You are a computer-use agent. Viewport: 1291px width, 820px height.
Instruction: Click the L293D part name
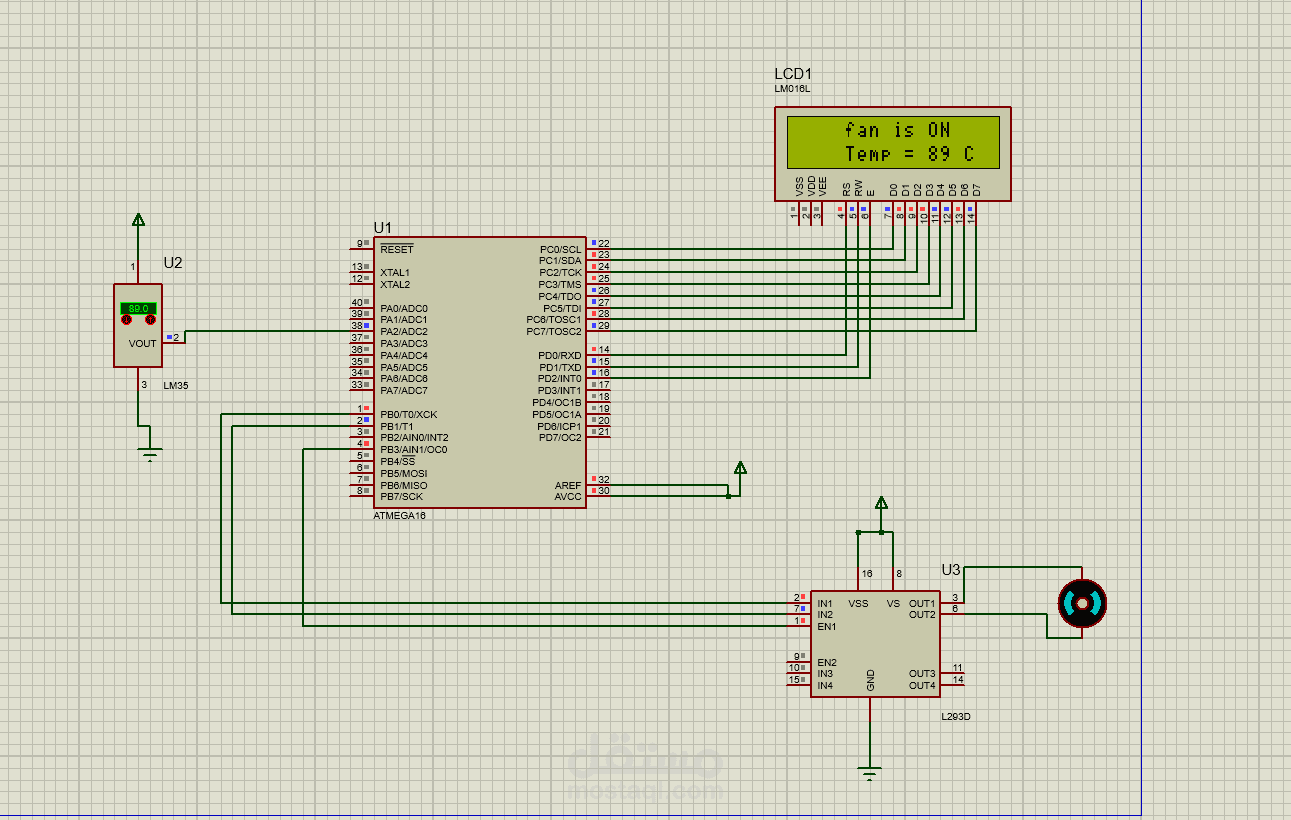[x=956, y=717]
